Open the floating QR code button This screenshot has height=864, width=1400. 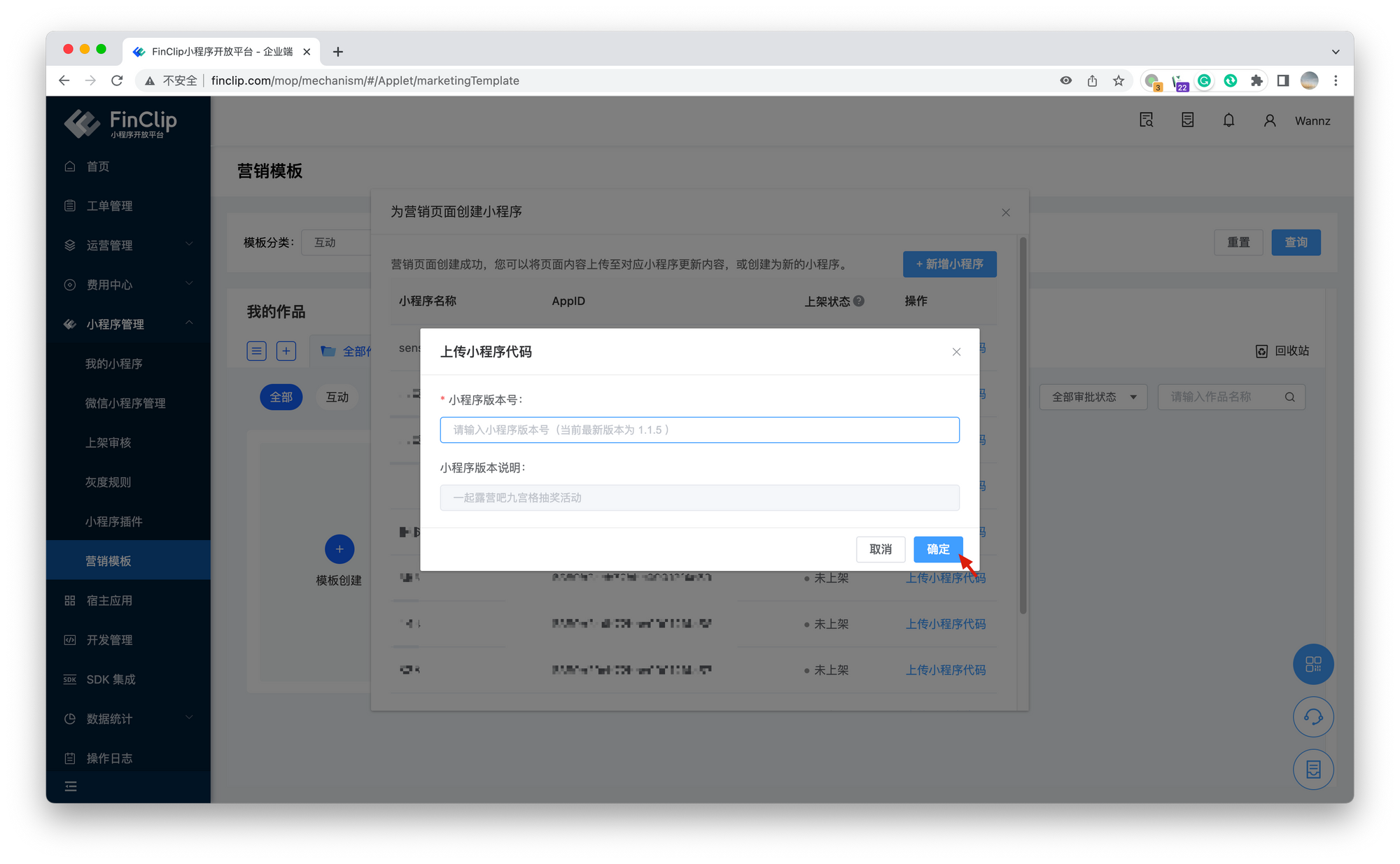(1313, 664)
